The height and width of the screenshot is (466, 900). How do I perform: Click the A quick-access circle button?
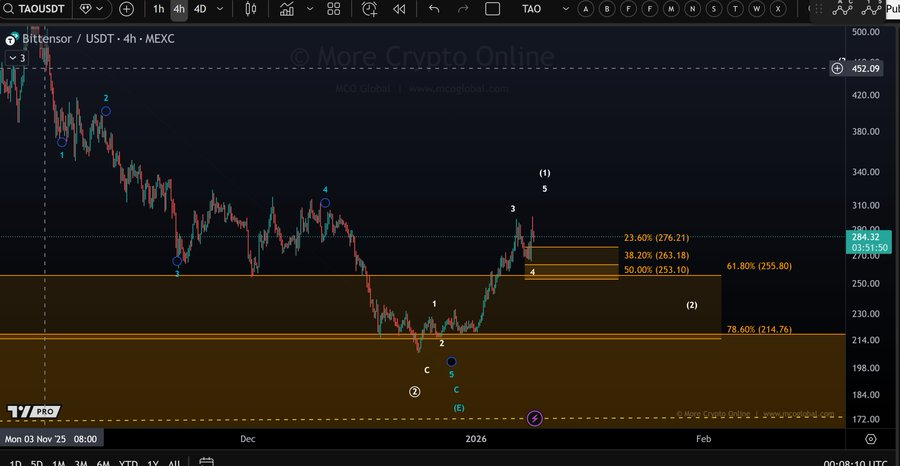[x=584, y=9]
